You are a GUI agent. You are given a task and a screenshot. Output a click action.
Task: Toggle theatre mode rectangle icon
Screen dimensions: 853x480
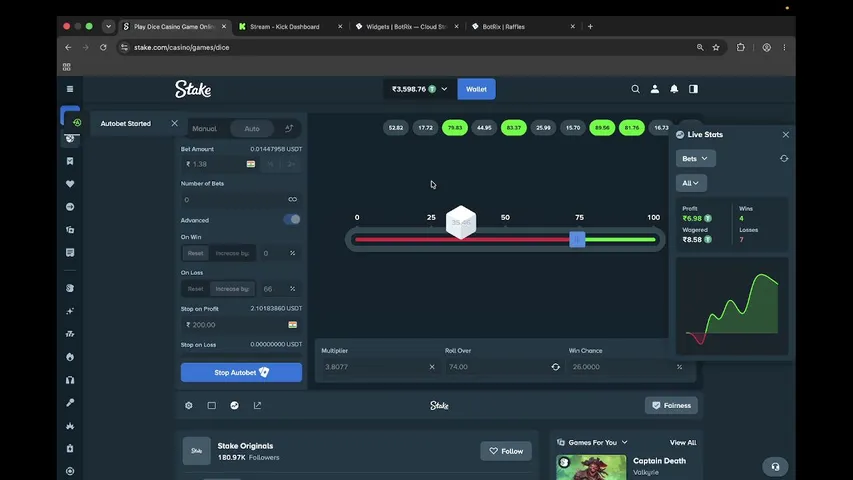click(x=212, y=405)
